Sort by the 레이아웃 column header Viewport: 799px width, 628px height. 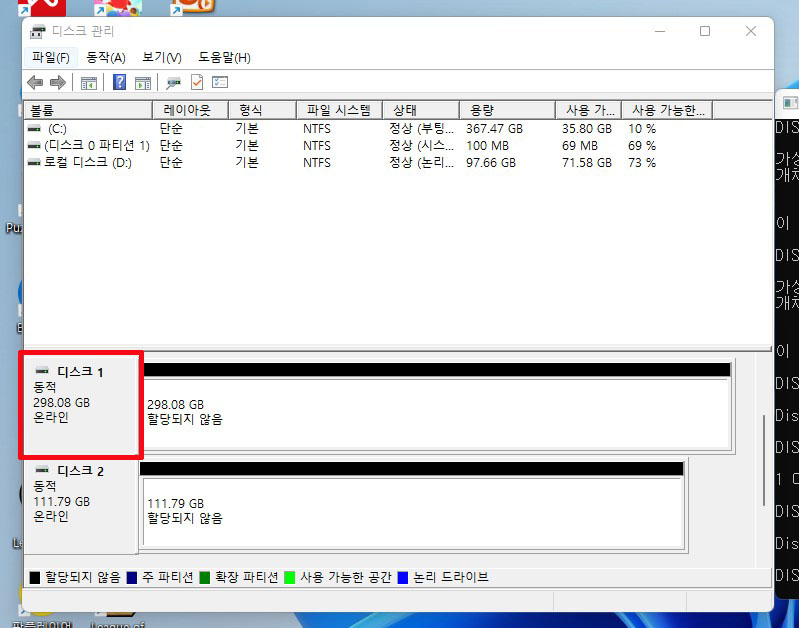click(x=190, y=110)
